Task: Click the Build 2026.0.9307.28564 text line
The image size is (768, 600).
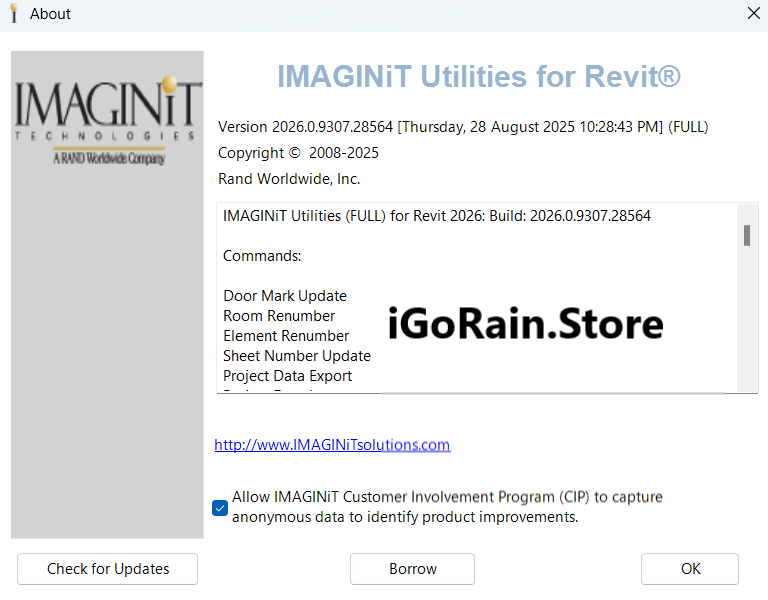Action: pos(437,216)
